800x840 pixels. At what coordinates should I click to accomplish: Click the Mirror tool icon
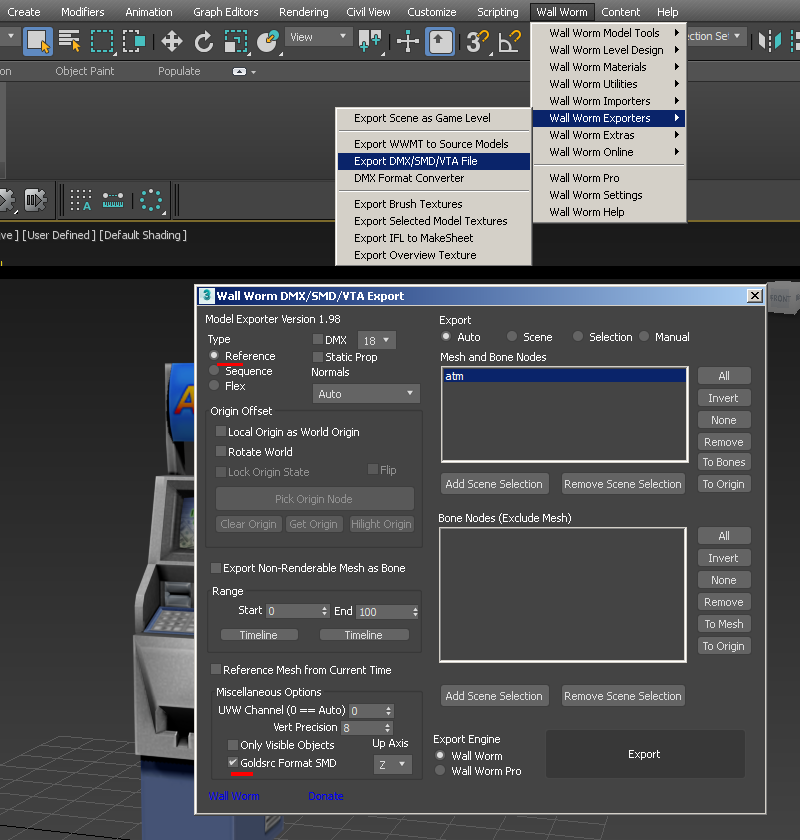(x=770, y=41)
